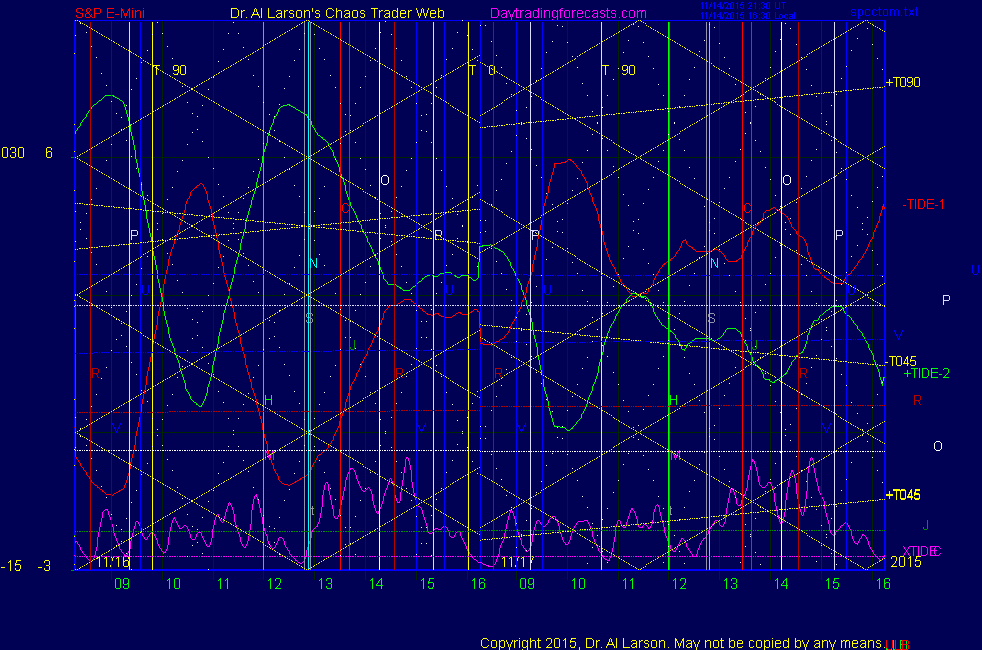Click the -15 label at bottom left

[x=11, y=566]
